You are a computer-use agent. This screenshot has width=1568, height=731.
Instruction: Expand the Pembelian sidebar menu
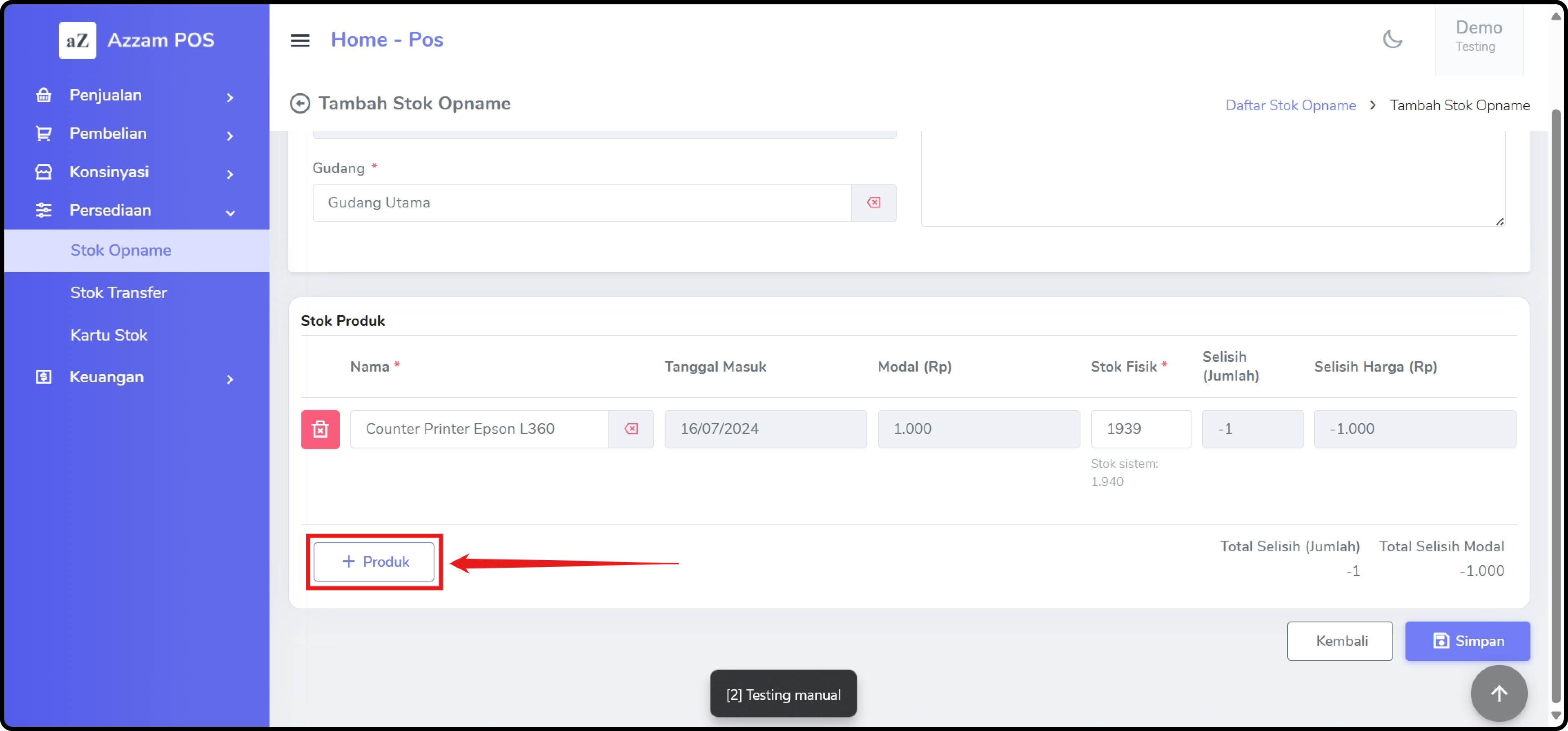(x=135, y=134)
